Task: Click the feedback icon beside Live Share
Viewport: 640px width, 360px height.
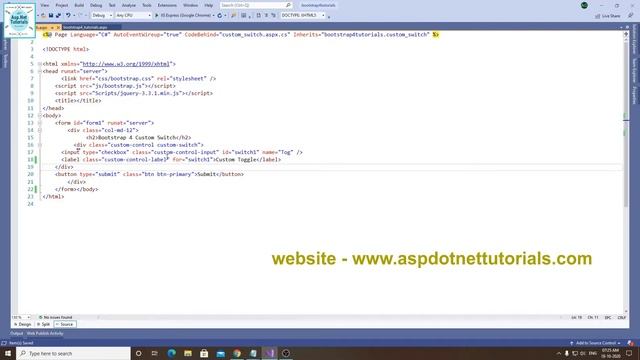Action: 631,16
